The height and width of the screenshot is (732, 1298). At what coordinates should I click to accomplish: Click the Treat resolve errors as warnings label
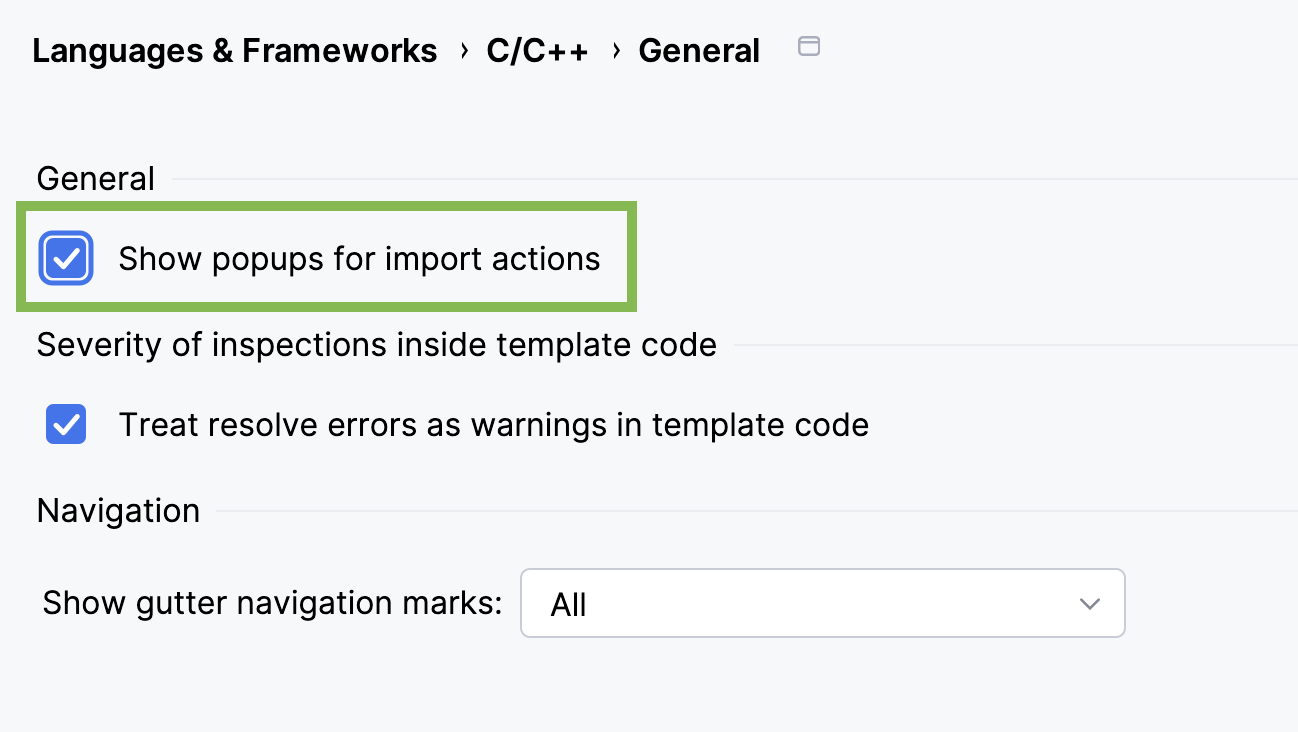tap(494, 424)
